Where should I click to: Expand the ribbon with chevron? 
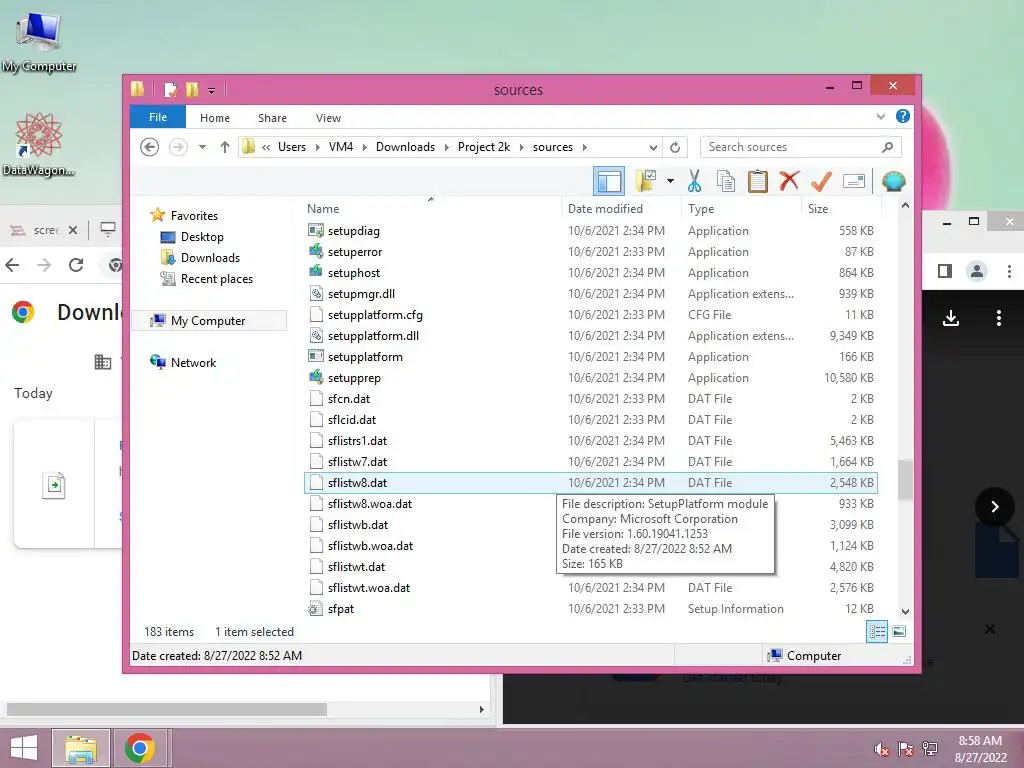tap(880, 116)
